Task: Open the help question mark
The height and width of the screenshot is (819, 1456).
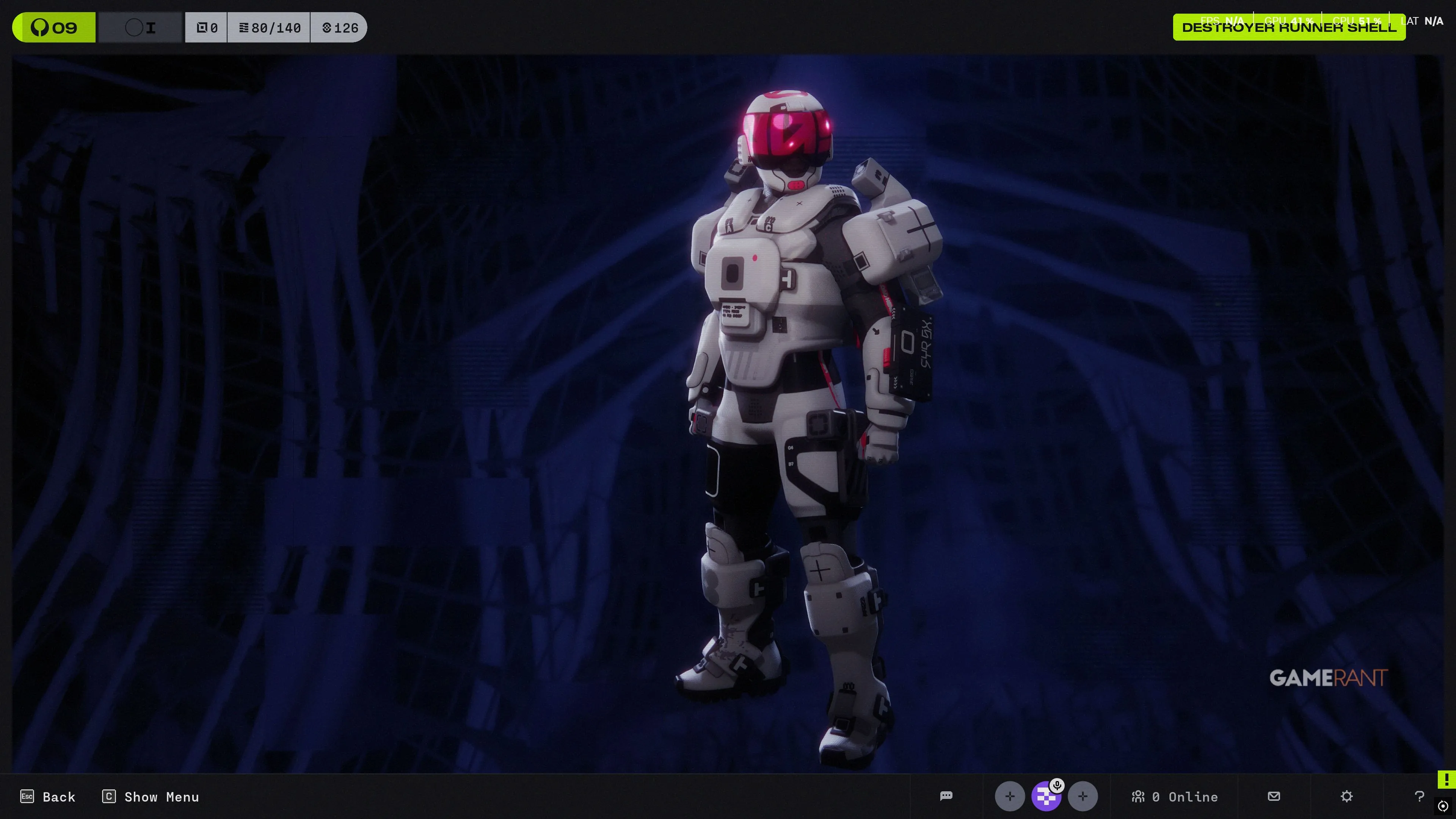Action: (1419, 796)
